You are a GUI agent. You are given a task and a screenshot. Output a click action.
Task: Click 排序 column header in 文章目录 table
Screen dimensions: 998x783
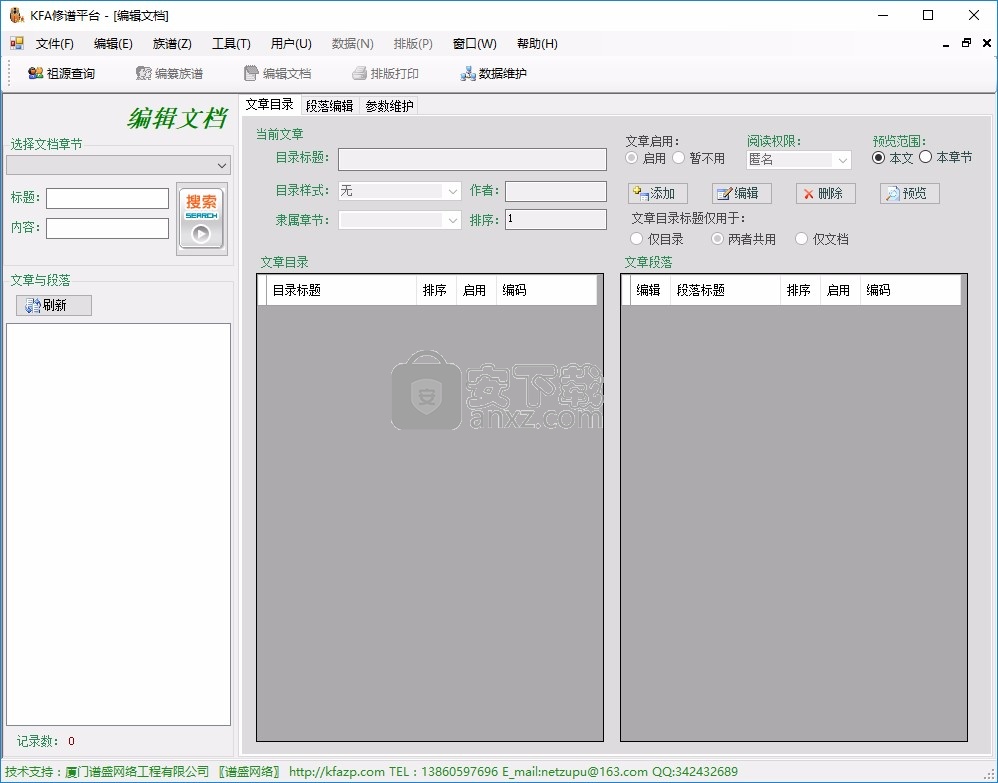(436, 290)
